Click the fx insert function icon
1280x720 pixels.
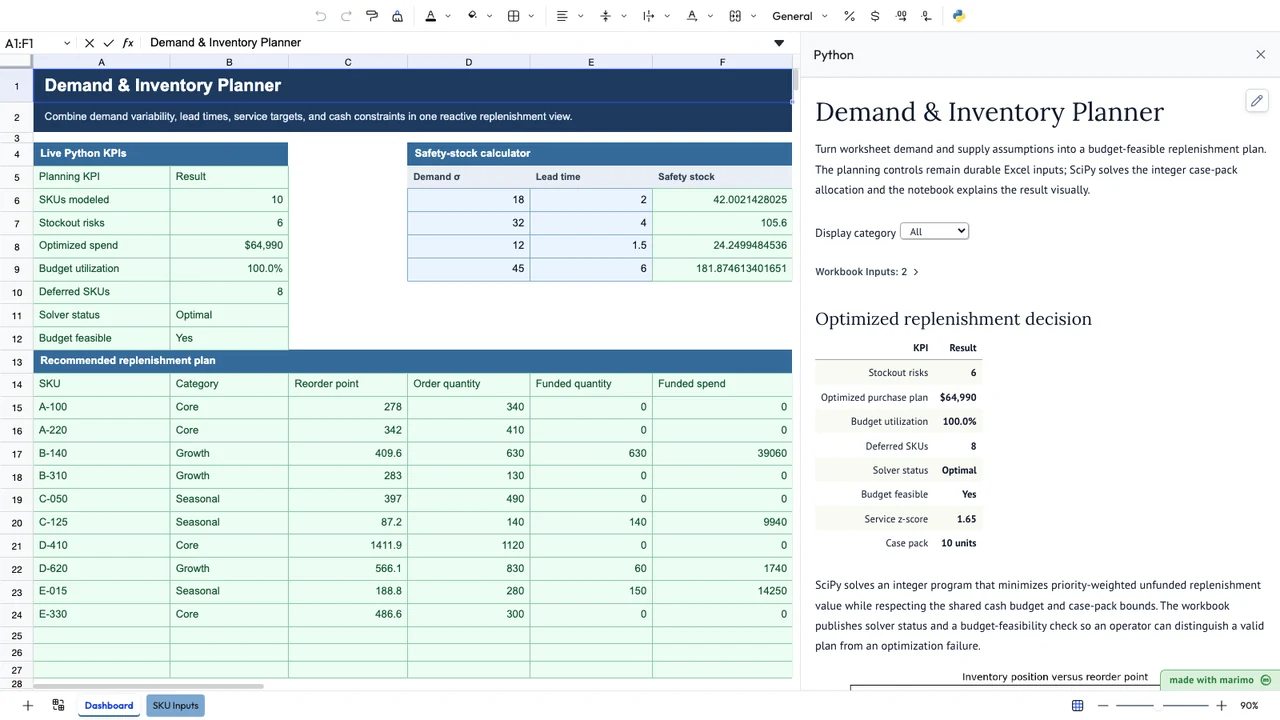pyautogui.click(x=128, y=43)
